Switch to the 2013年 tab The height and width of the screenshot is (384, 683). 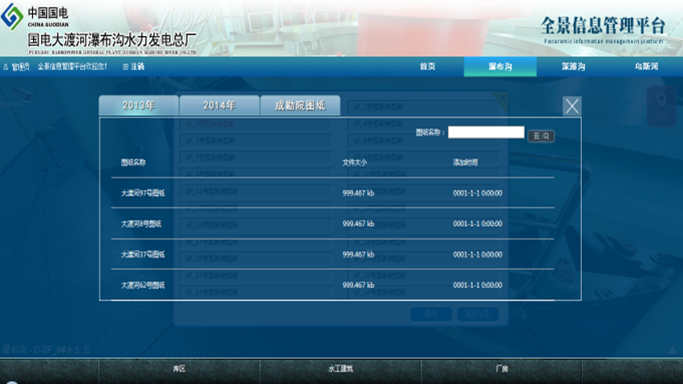tap(139, 105)
